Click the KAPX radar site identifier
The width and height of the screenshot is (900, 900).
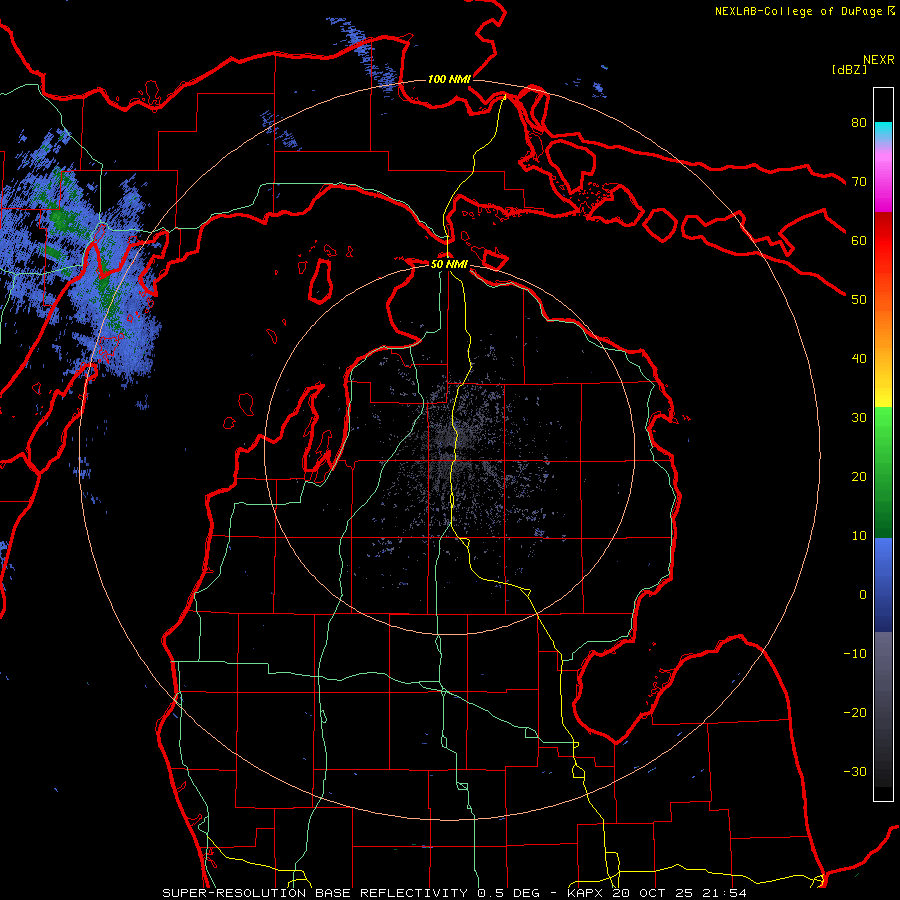click(587, 893)
